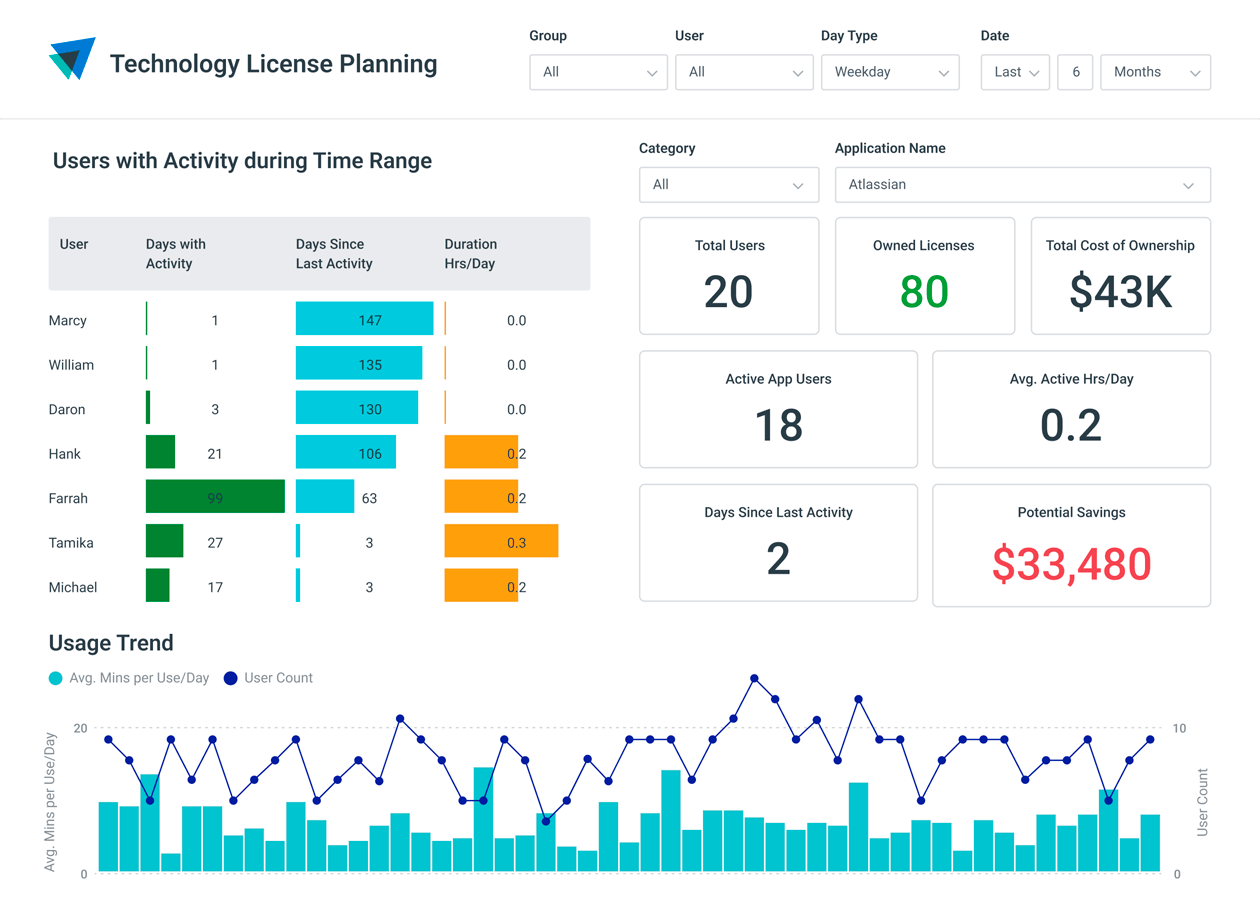Screen dimensions: 1260x922
Task: Select Tamika's orange Duration Hrs/Day bar
Action: coord(500,541)
